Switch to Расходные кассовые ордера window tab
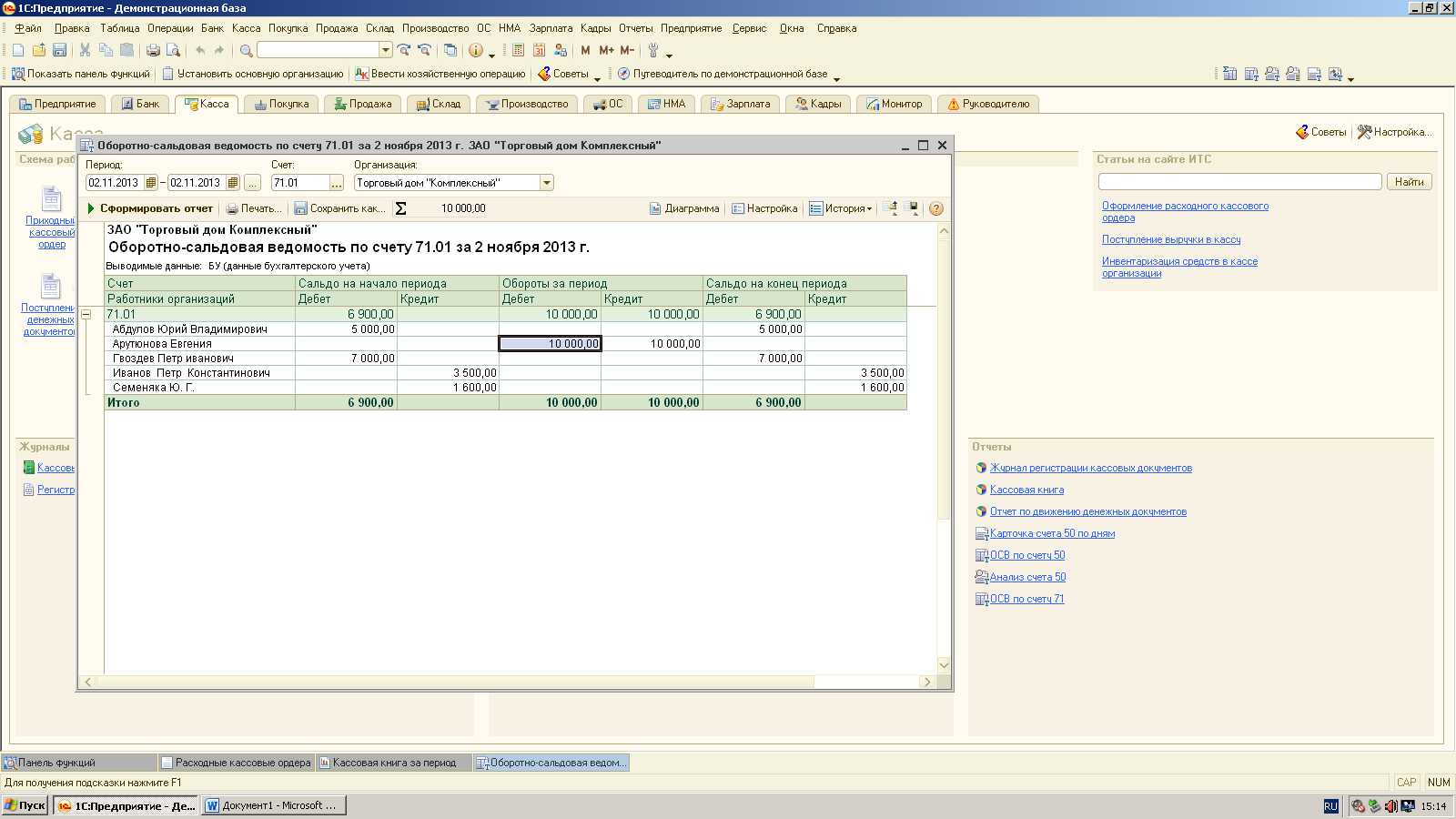1456x819 pixels. coord(236,763)
